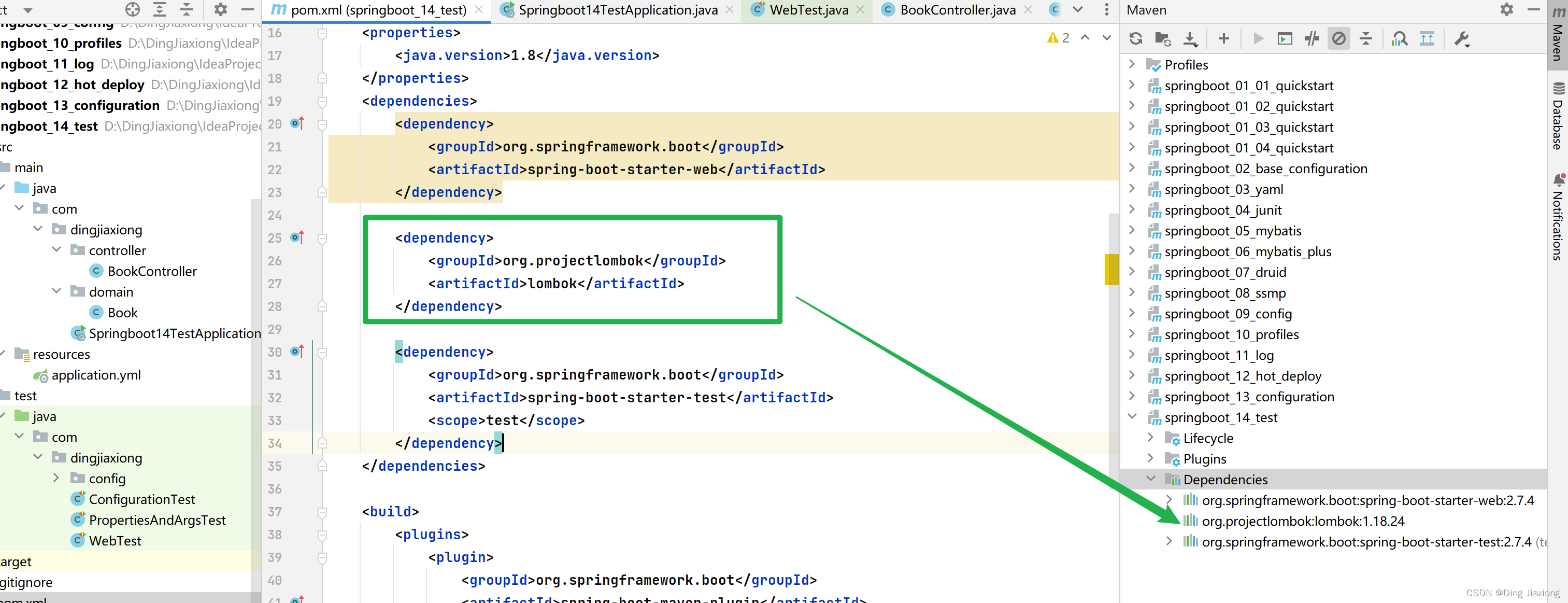Expand Lifecycle node under springboot_14_test
Screen dimensions: 1568x603
point(1150,437)
